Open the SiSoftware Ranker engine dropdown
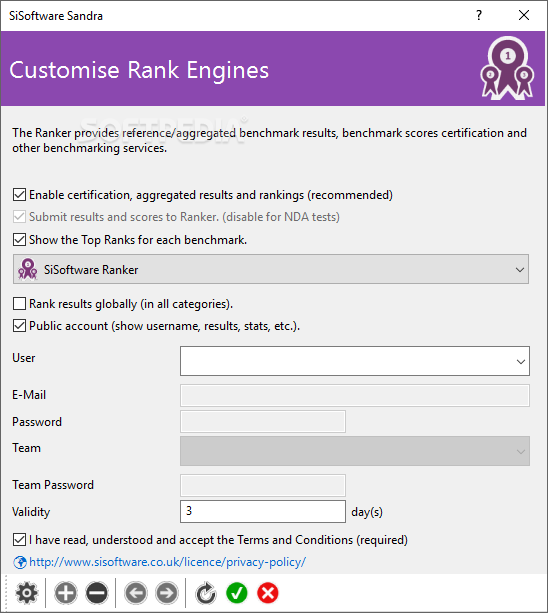This screenshot has width=548, height=613. 271,269
